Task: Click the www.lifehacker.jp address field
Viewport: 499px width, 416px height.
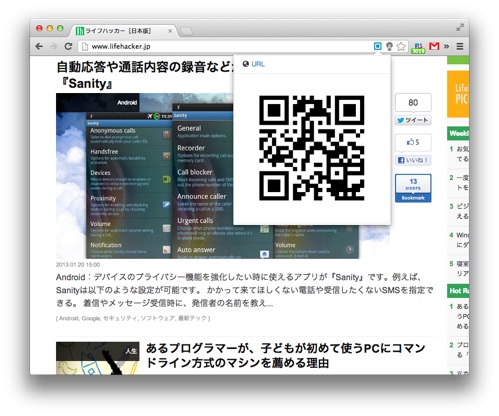Action: (227, 46)
